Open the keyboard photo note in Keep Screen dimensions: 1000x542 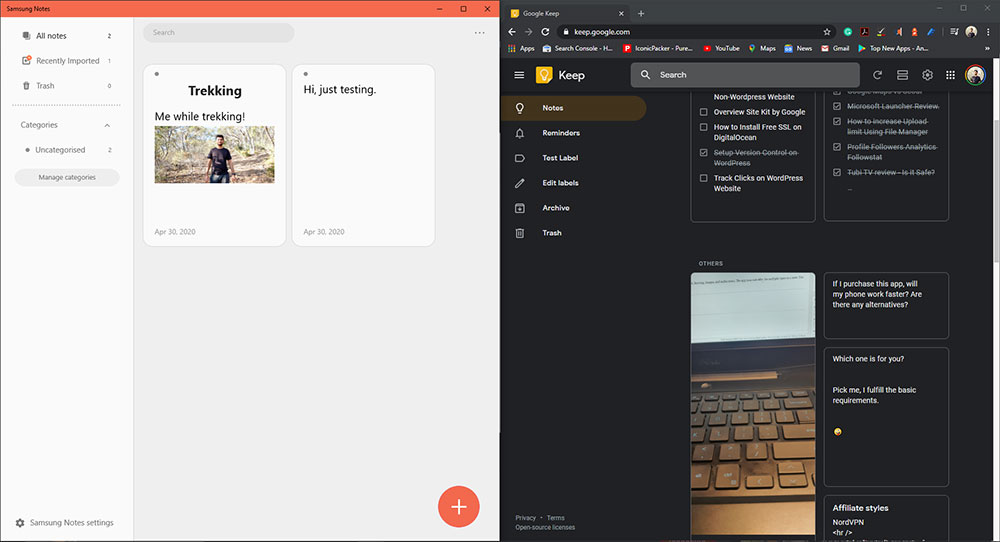click(753, 405)
